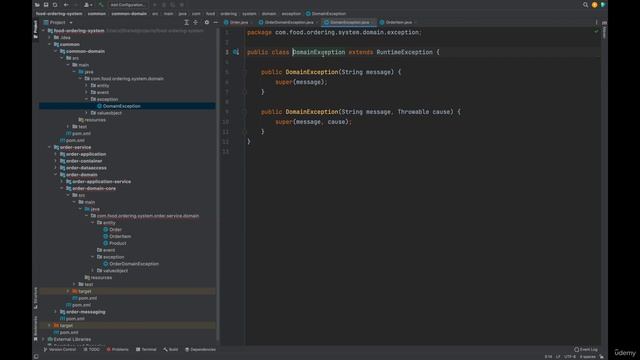Screen dimensions: 640x360
Task: Click Collapse All icon in Project panel
Action: (196, 22)
